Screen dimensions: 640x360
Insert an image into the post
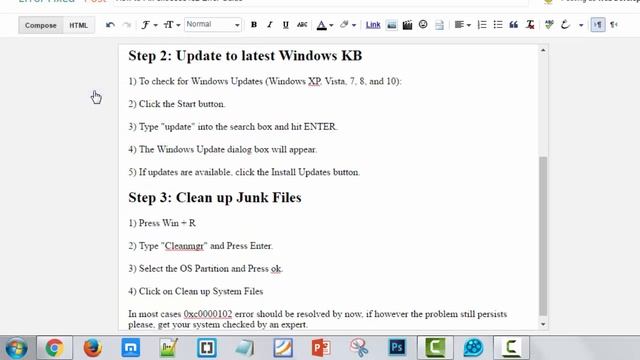(x=391, y=25)
